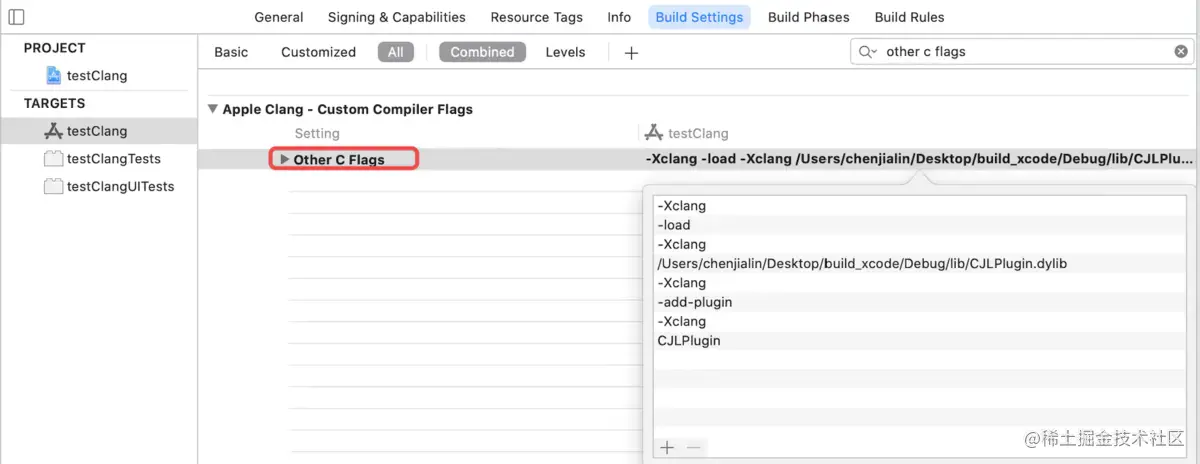Toggle the Combined view filter
The height and width of the screenshot is (464, 1200).
pyautogui.click(x=482, y=52)
